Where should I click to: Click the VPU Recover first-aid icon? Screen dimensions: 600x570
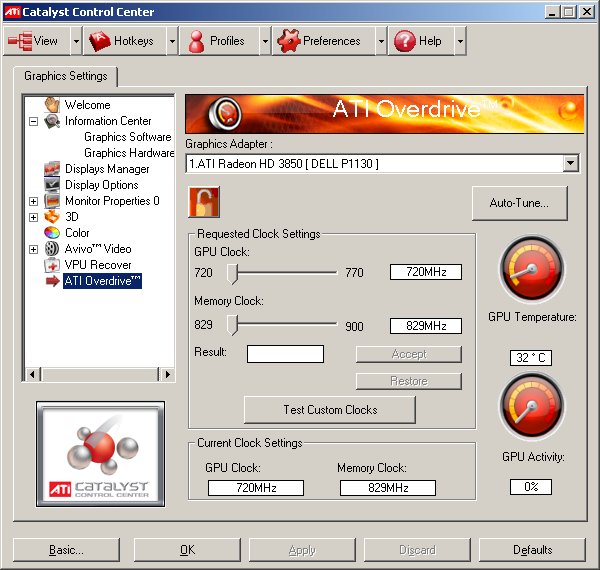point(52,265)
